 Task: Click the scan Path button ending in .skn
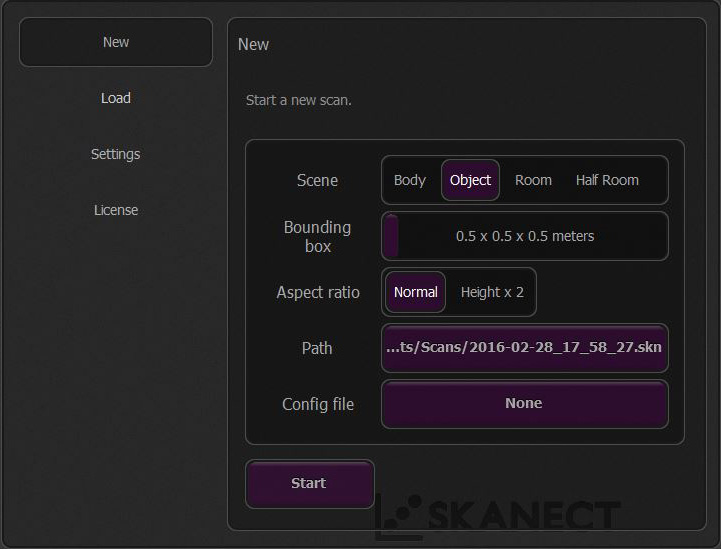click(x=525, y=348)
